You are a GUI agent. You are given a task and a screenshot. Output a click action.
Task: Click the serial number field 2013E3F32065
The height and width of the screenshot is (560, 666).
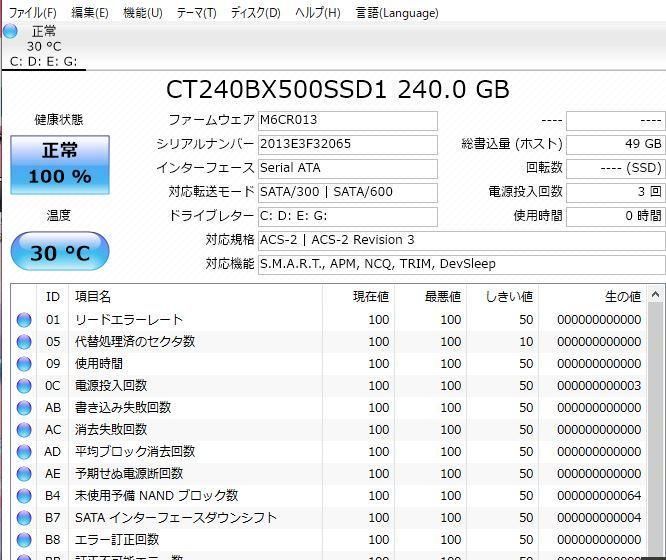tap(347, 144)
